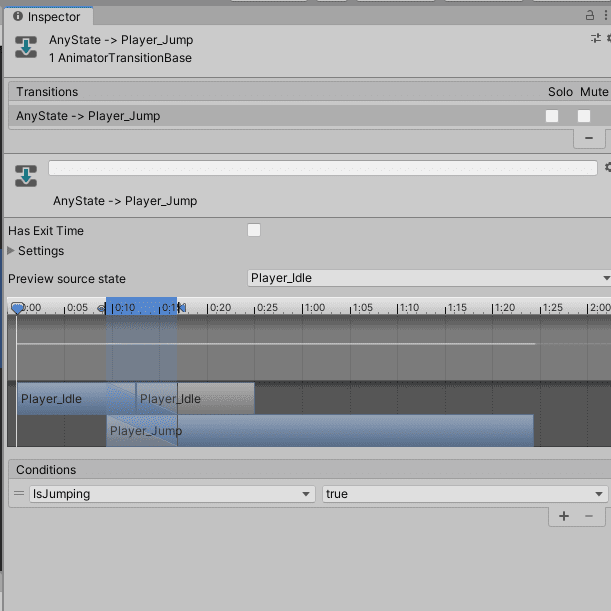Open the condition value dropdown showing true

465,494
